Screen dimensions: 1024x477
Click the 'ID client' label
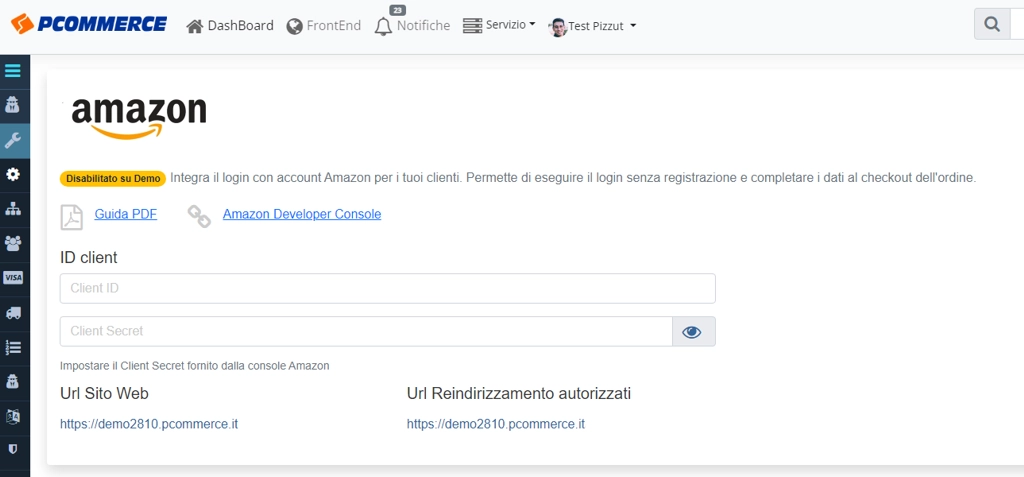88,257
